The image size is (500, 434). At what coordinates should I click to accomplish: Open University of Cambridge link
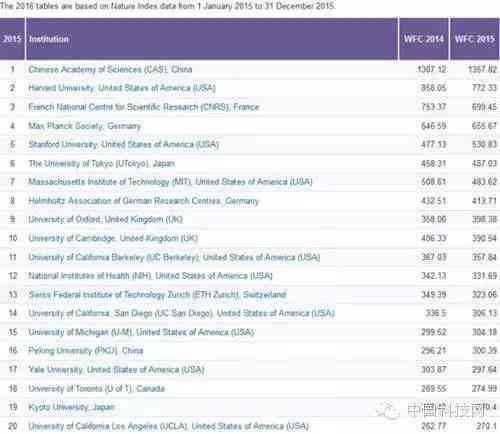[113, 238]
